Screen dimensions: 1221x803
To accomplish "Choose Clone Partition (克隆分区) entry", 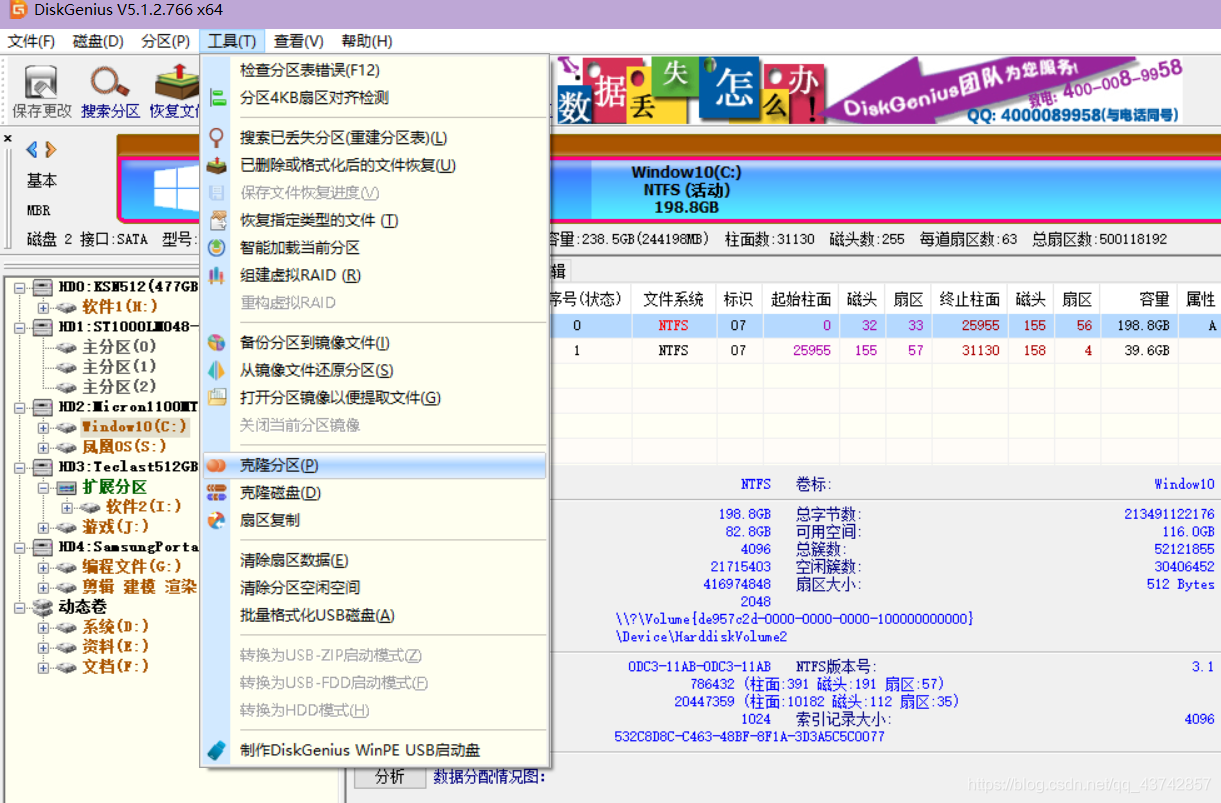I will point(374,465).
